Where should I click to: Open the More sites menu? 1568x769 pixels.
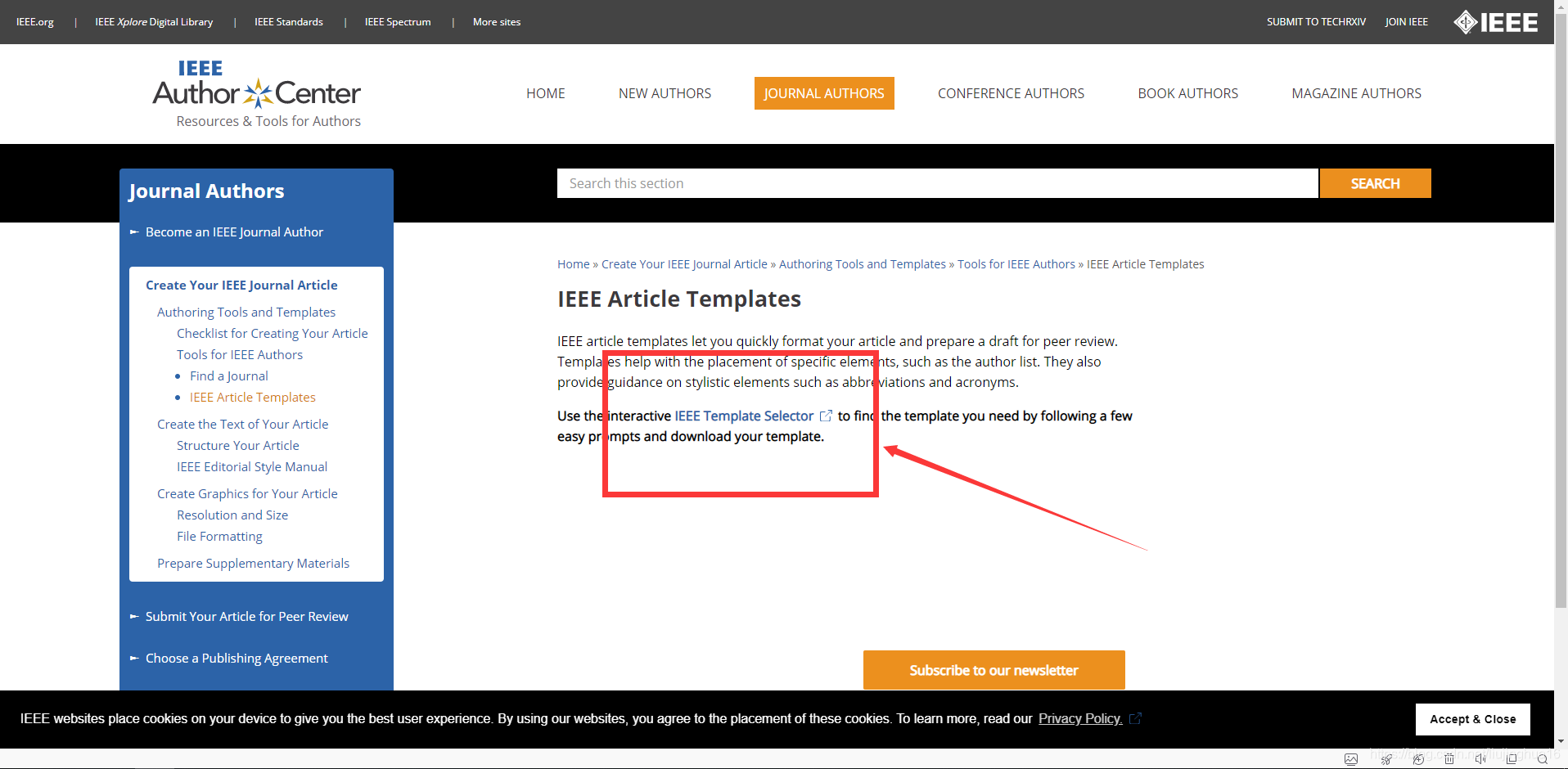(497, 22)
